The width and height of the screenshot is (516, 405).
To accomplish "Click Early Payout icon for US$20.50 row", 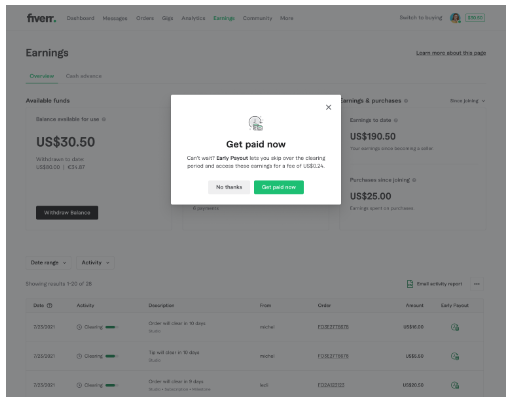I will click(x=455, y=385).
